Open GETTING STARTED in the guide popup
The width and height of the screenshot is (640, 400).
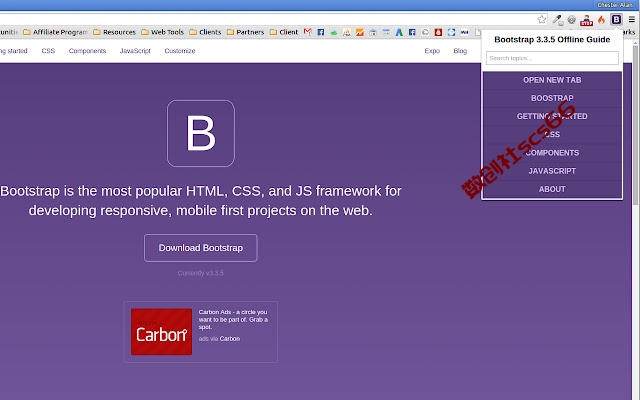(552, 116)
